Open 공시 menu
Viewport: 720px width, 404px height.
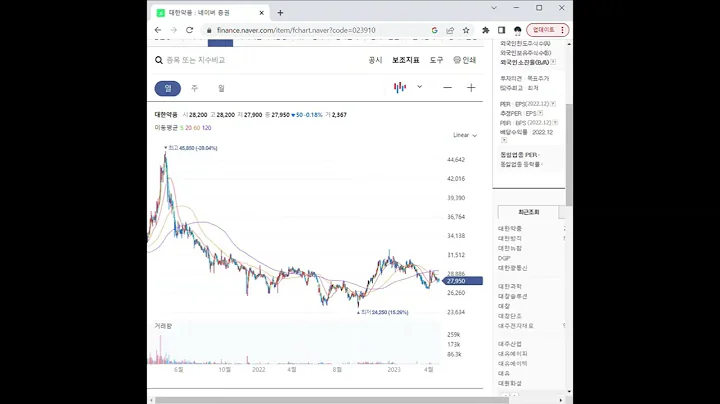(x=375, y=60)
